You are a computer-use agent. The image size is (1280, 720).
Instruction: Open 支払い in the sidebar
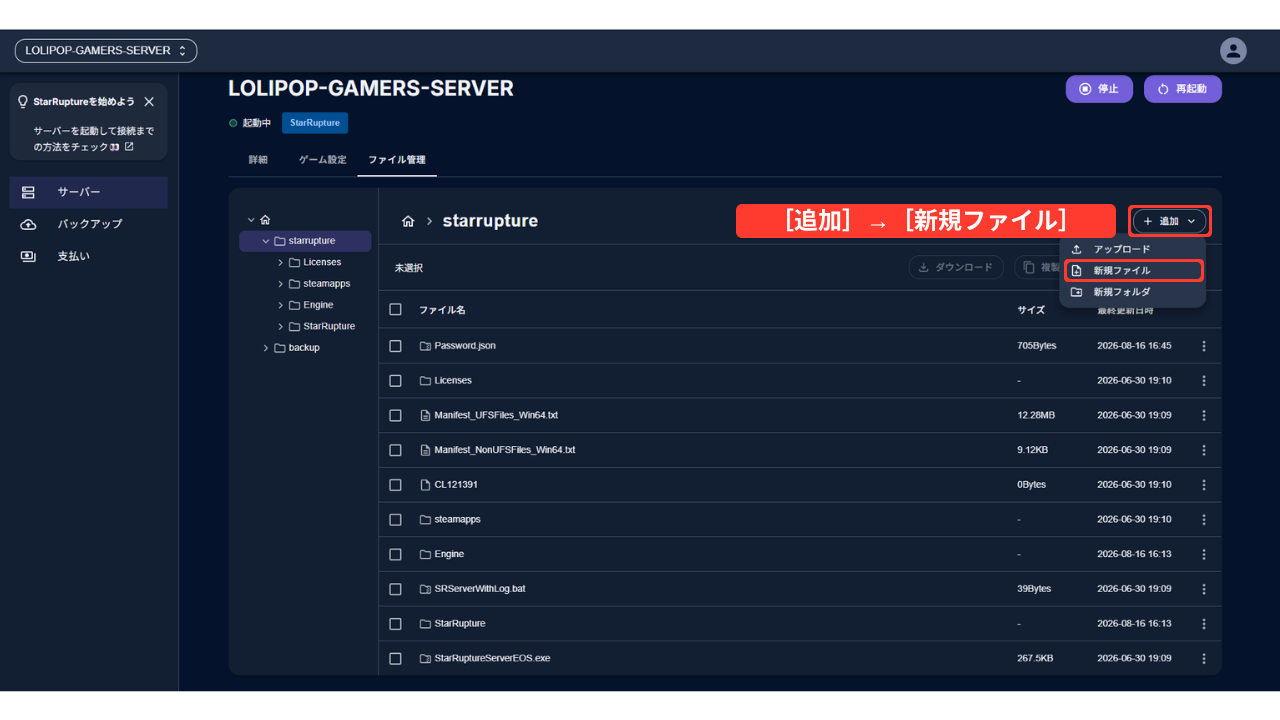(x=89, y=256)
